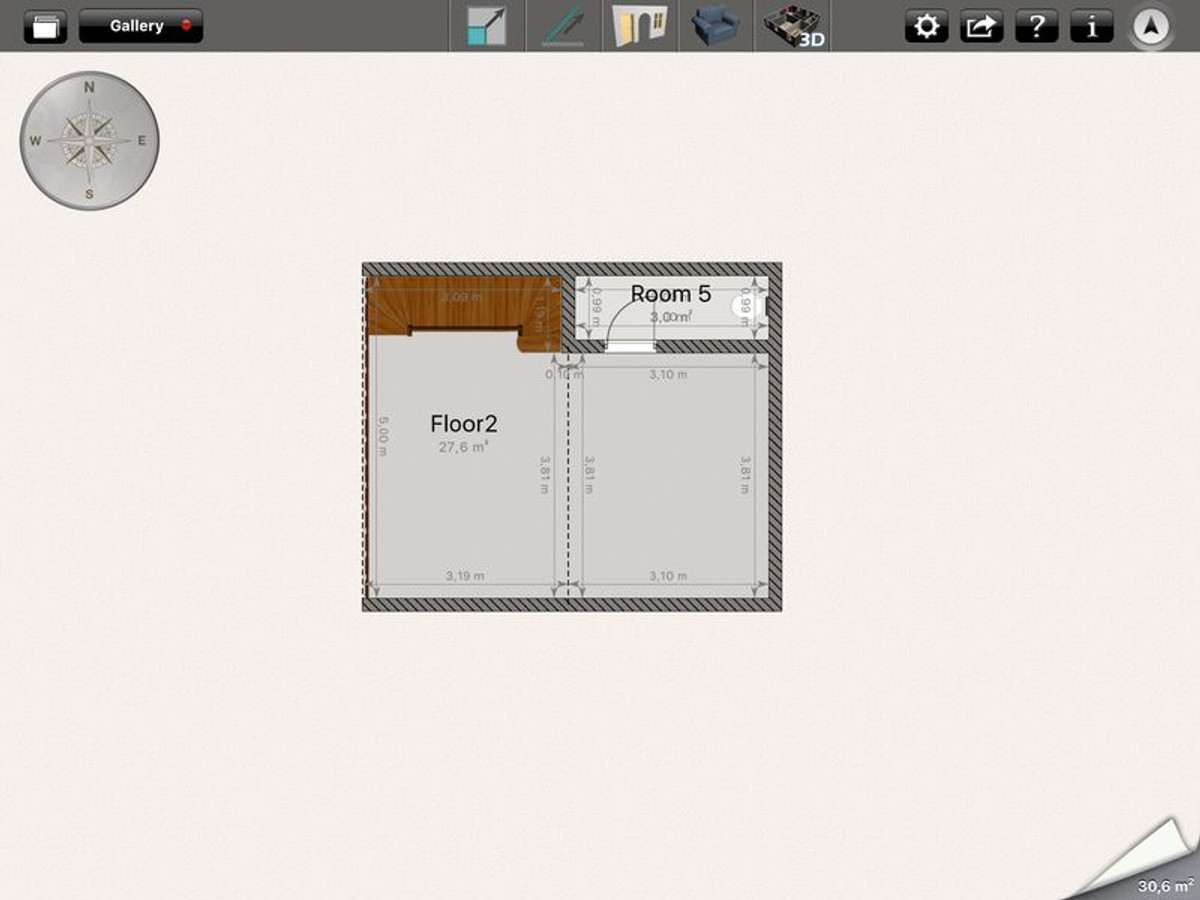Open the Gallery

coord(141,26)
